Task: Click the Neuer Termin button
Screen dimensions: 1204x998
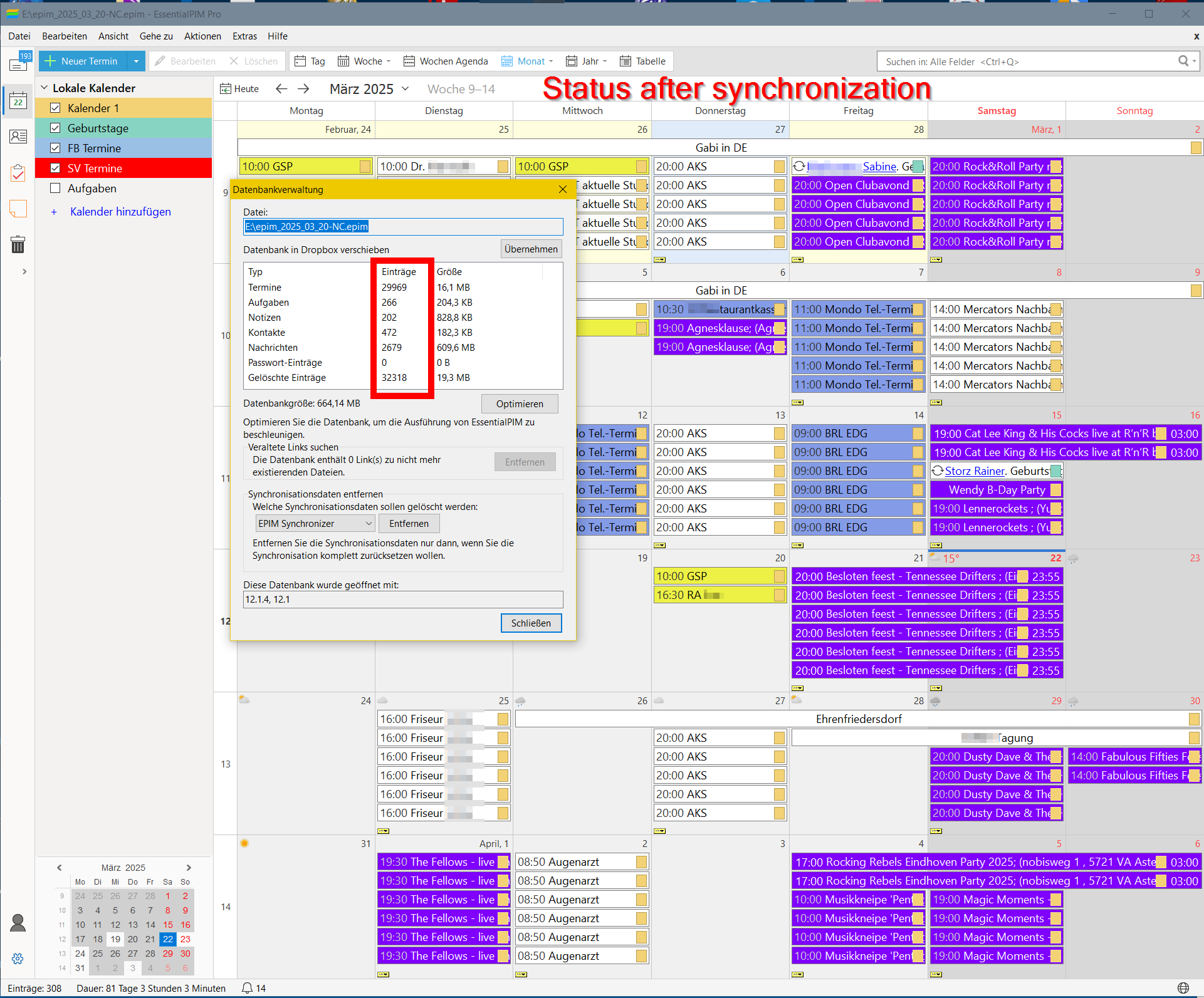Action: [83, 61]
